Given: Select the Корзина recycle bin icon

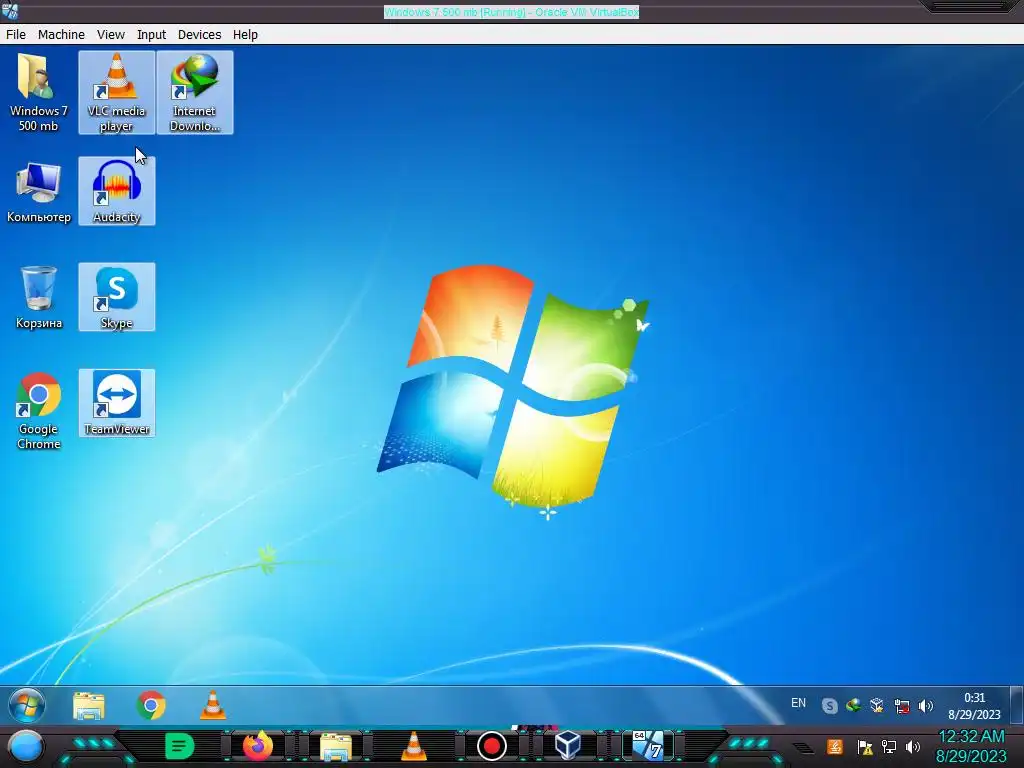Looking at the screenshot, I should [39, 297].
